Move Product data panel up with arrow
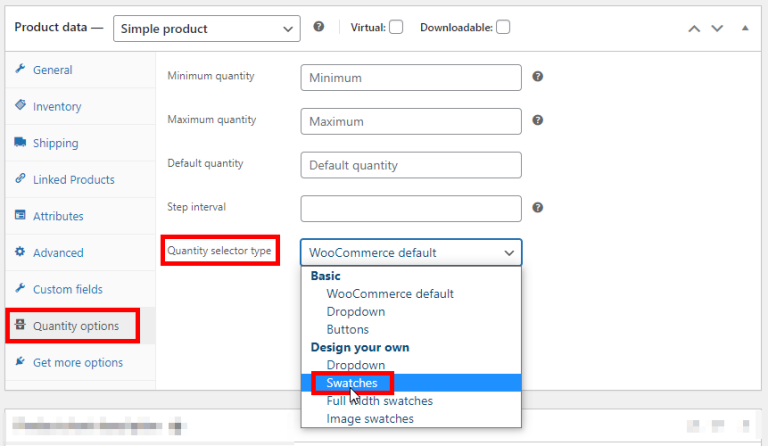This screenshot has width=768, height=446. pos(694,28)
